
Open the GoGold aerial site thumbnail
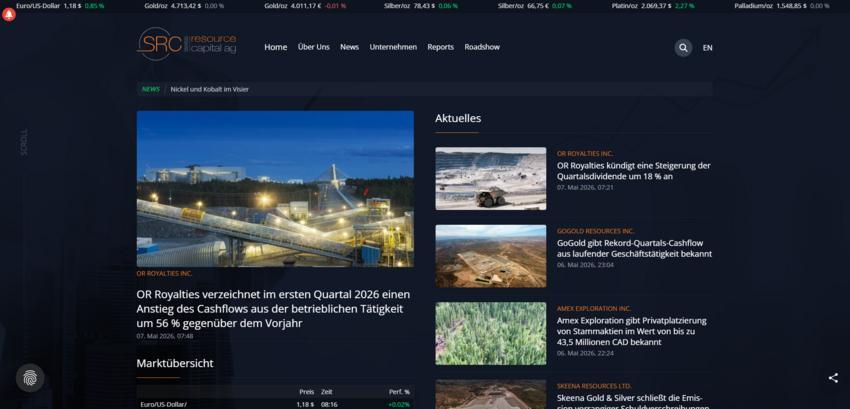491,256
